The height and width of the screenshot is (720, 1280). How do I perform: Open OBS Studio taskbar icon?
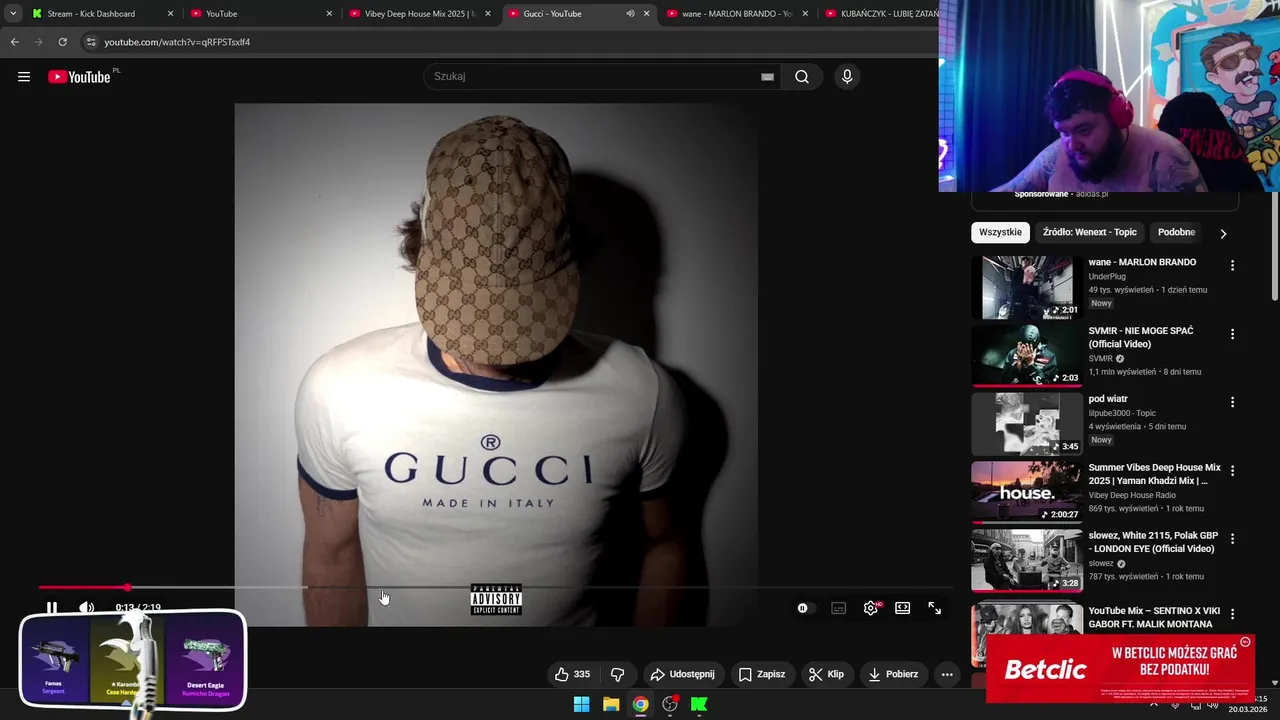tap(670, 704)
